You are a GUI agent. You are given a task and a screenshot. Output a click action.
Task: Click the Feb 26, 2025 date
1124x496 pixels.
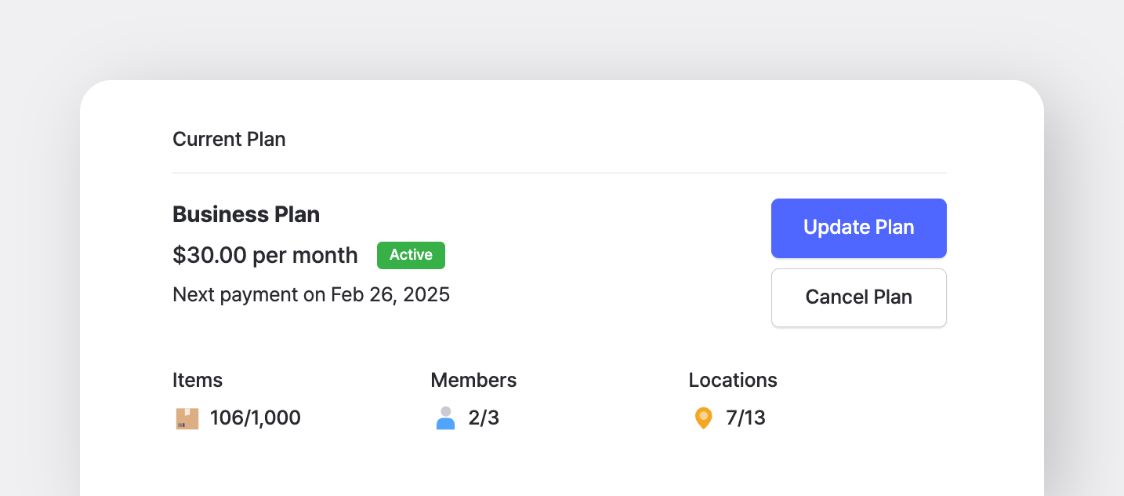point(390,295)
